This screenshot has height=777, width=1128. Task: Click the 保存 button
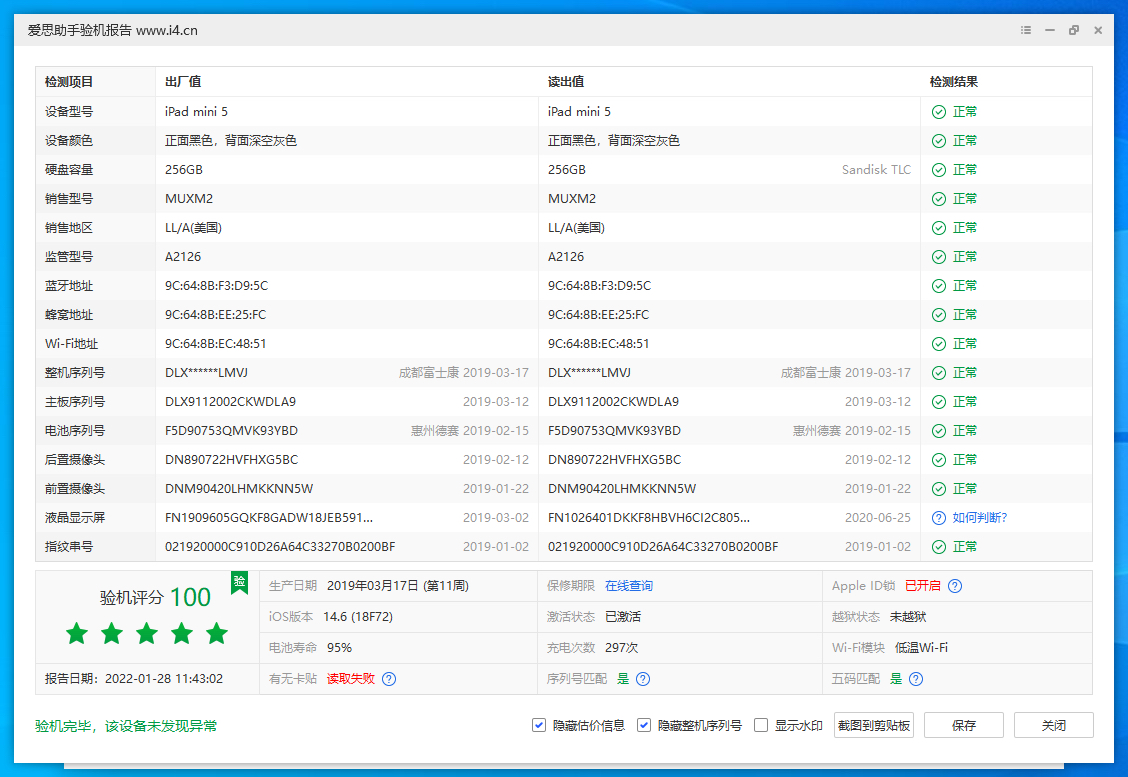964,725
